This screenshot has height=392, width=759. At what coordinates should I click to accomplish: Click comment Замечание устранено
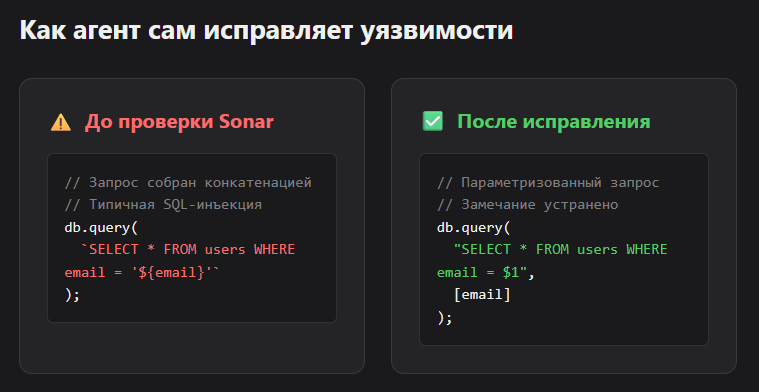[x=528, y=205]
